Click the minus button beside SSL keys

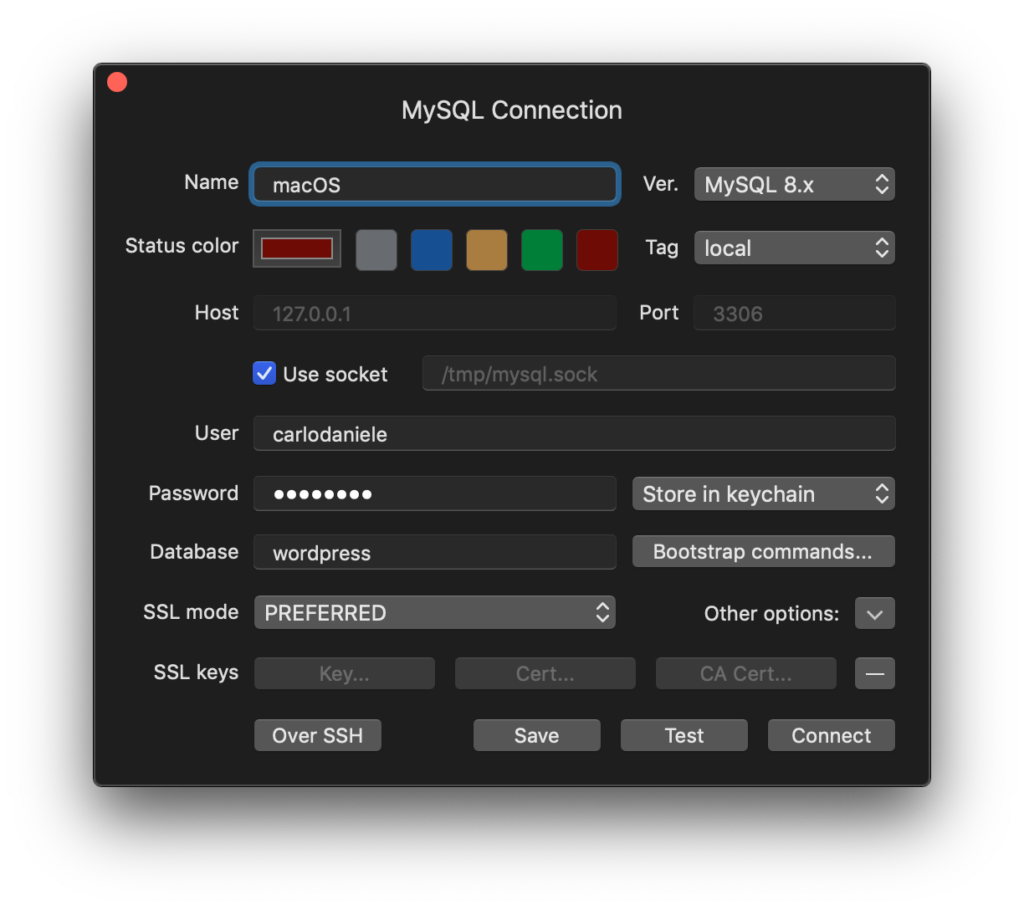[x=875, y=674]
